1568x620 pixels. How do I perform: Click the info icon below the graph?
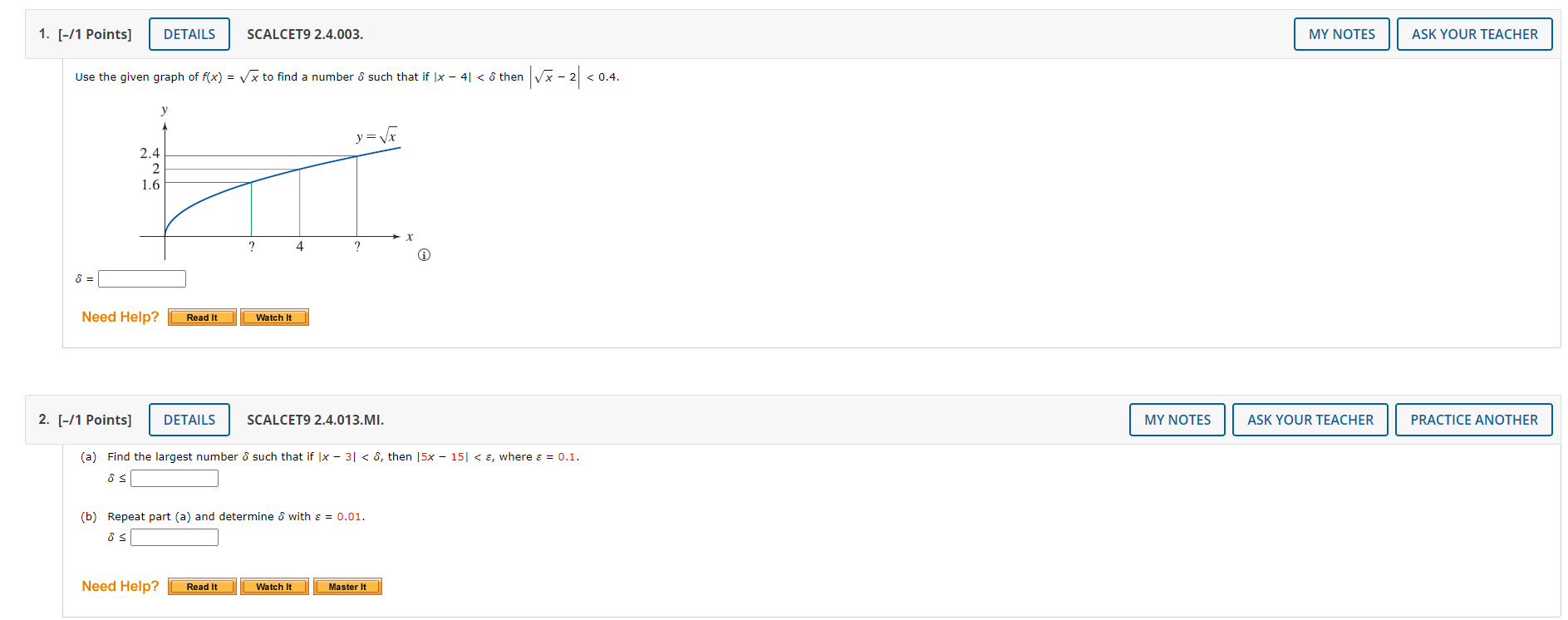pos(424,254)
